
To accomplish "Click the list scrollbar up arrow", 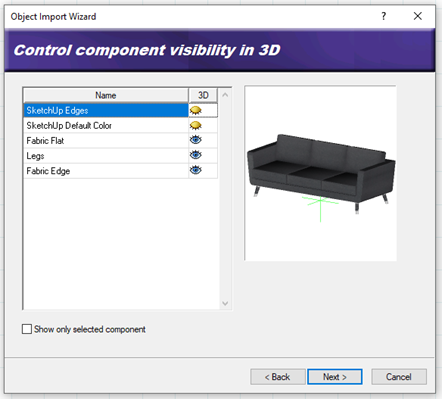I will click(225, 95).
